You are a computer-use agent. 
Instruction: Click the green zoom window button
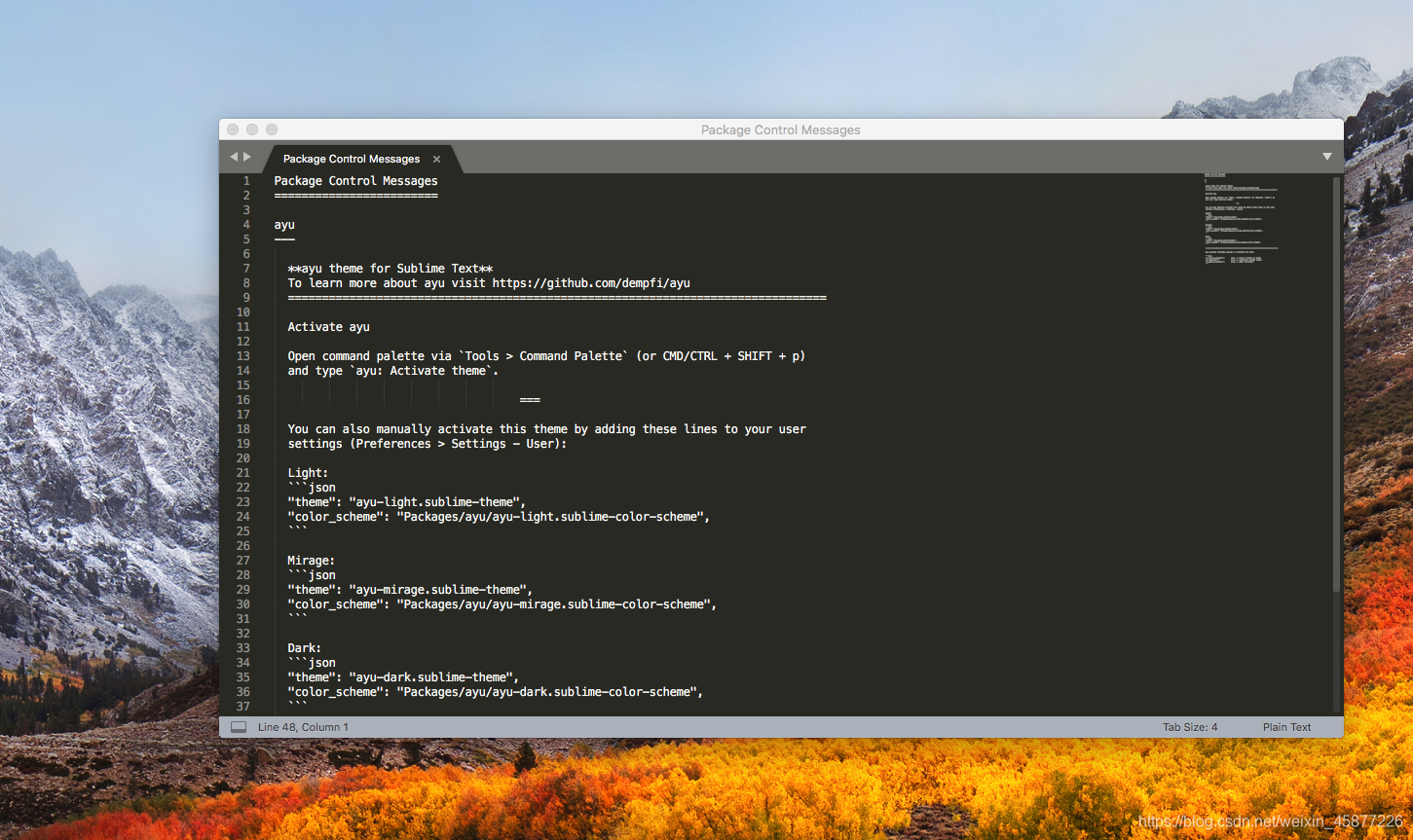(272, 129)
